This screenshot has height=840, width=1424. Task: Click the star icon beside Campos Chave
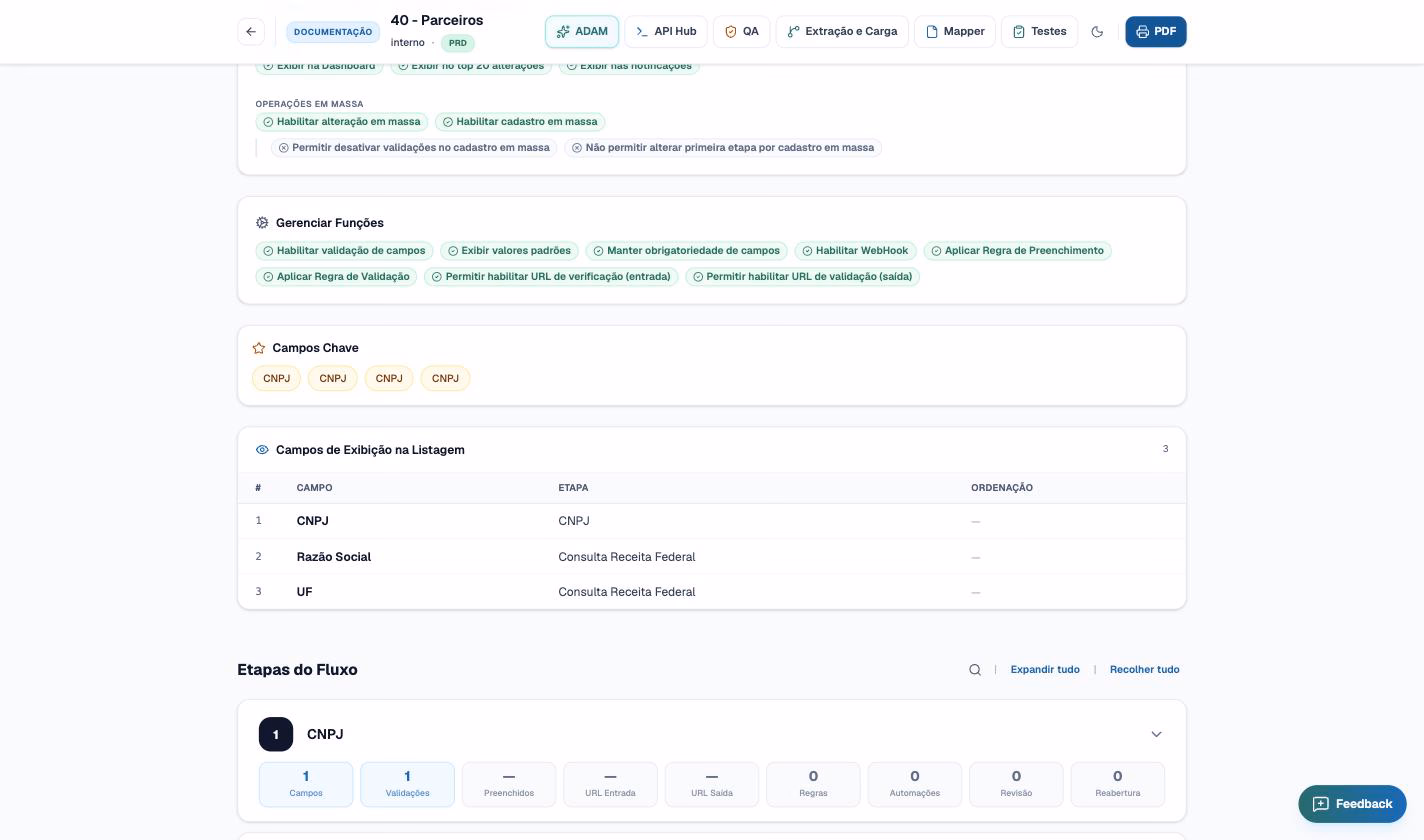click(x=259, y=348)
